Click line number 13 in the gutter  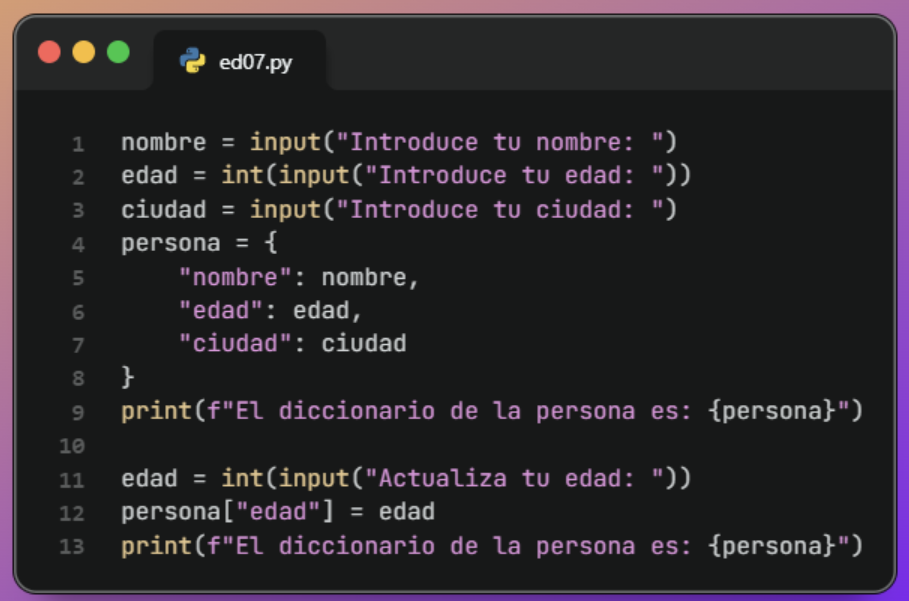[74, 547]
